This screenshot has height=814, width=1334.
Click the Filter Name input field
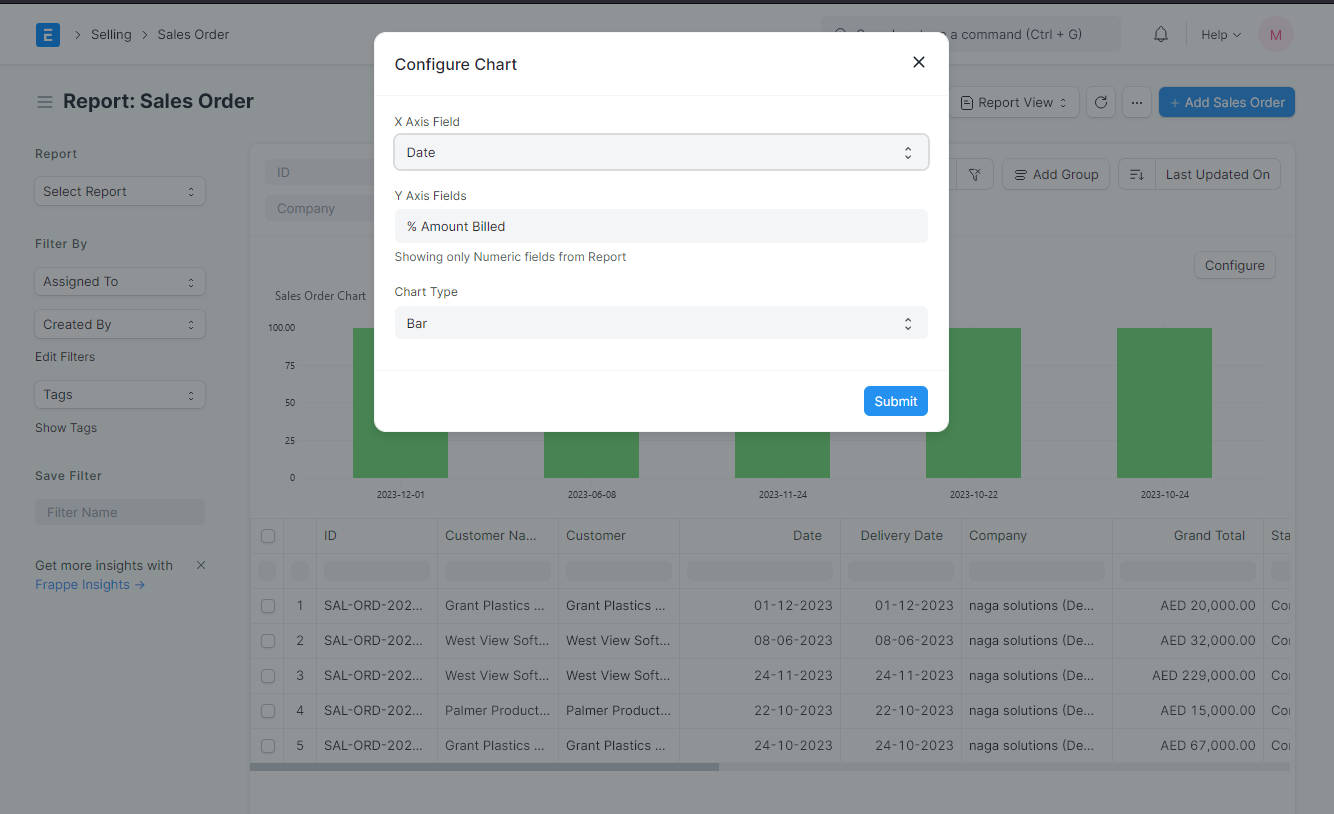[x=119, y=511]
